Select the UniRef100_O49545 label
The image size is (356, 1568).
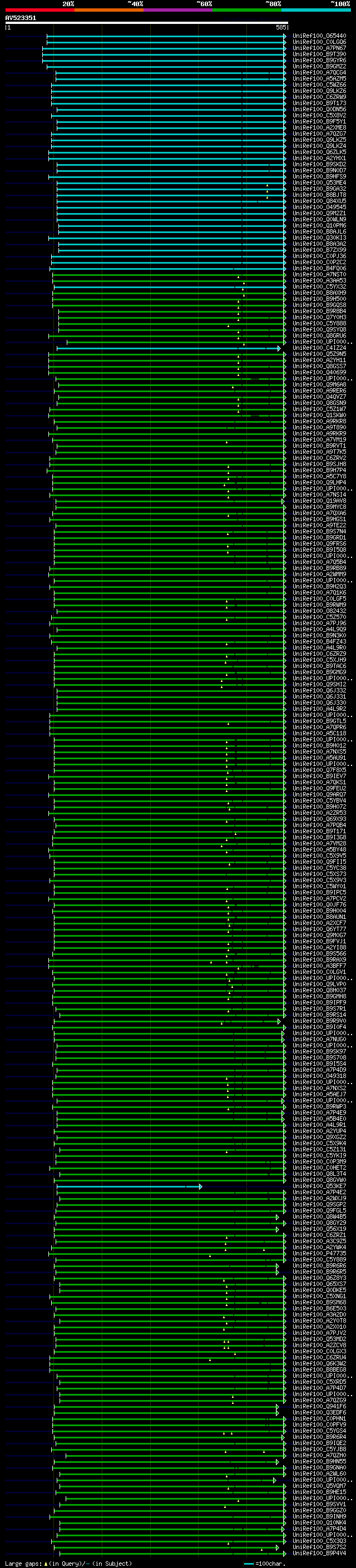(x=319, y=207)
